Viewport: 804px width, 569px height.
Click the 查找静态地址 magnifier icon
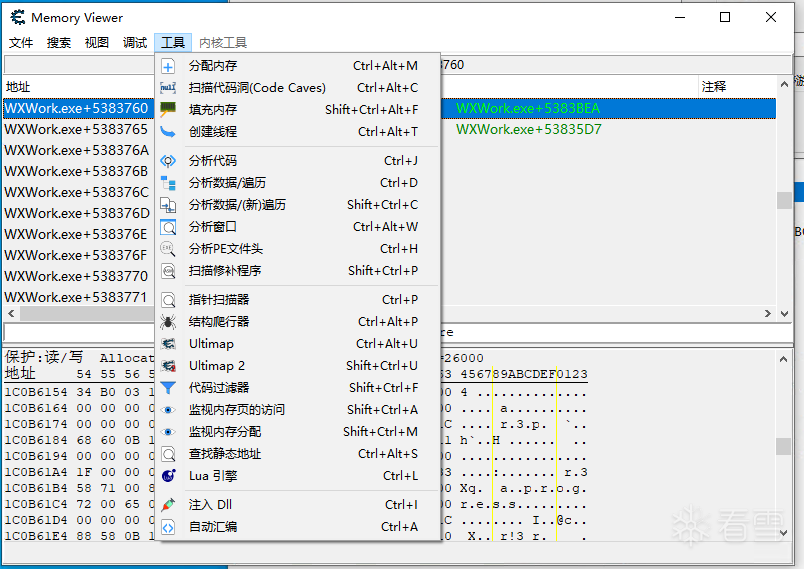[168, 454]
